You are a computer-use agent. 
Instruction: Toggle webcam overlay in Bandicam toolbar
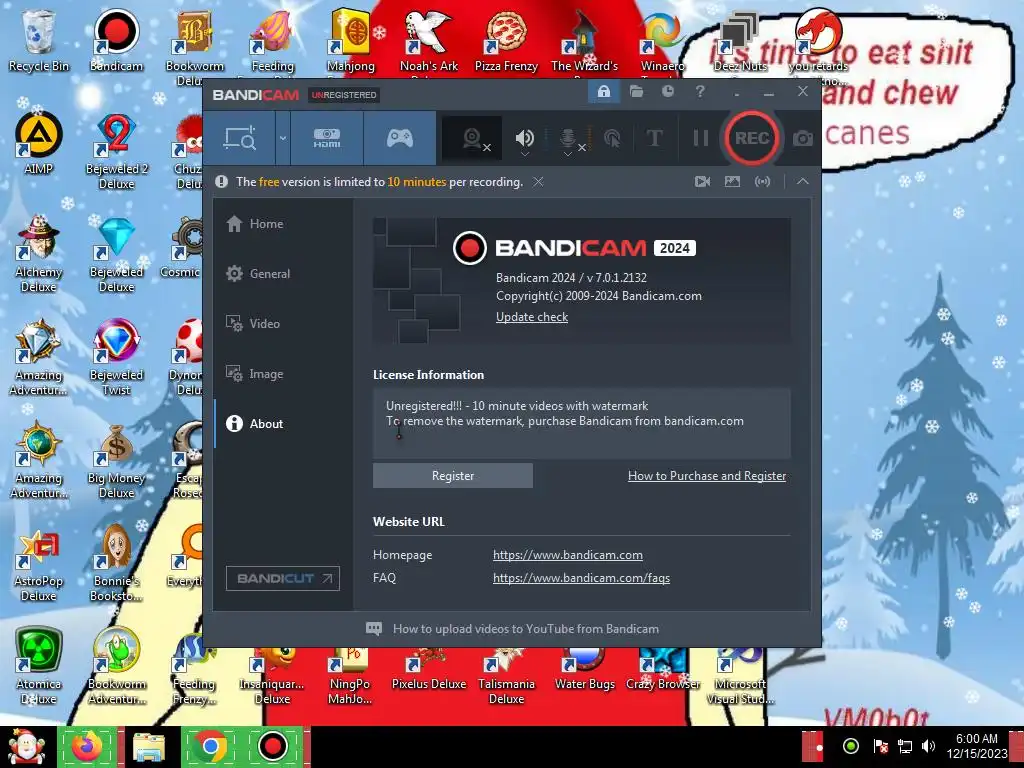tap(473, 138)
